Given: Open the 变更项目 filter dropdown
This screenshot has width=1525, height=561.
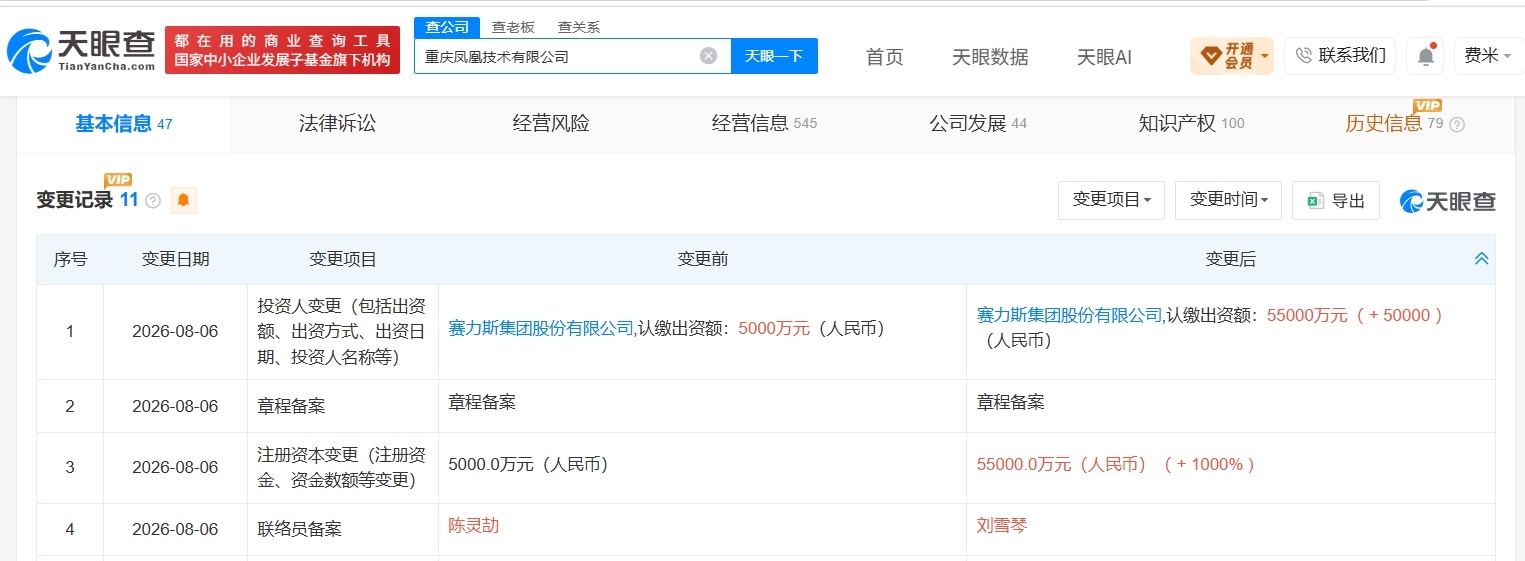Looking at the screenshot, I should [1112, 200].
